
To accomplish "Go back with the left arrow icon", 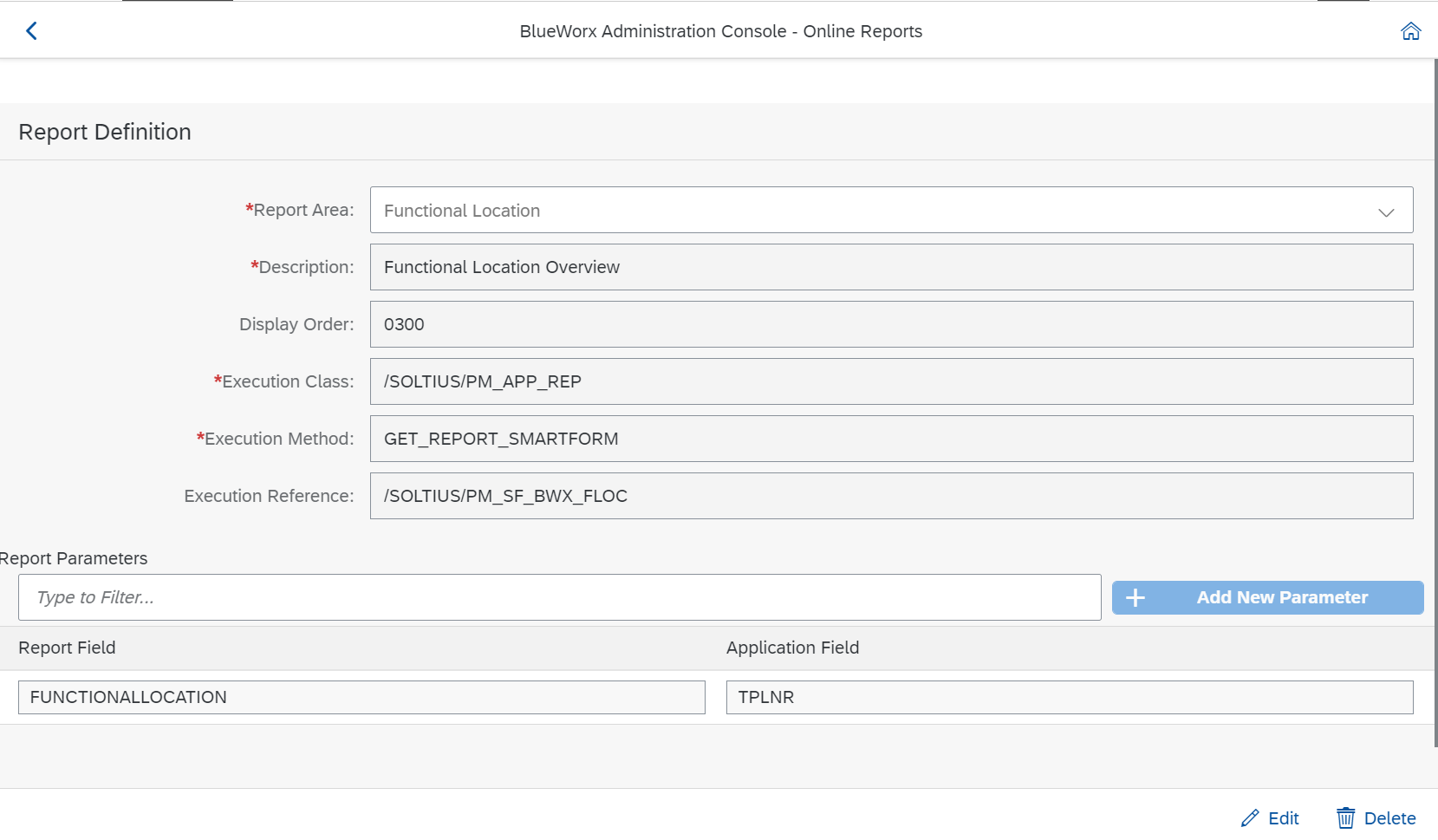I will pyautogui.click(x=31, y=31).
